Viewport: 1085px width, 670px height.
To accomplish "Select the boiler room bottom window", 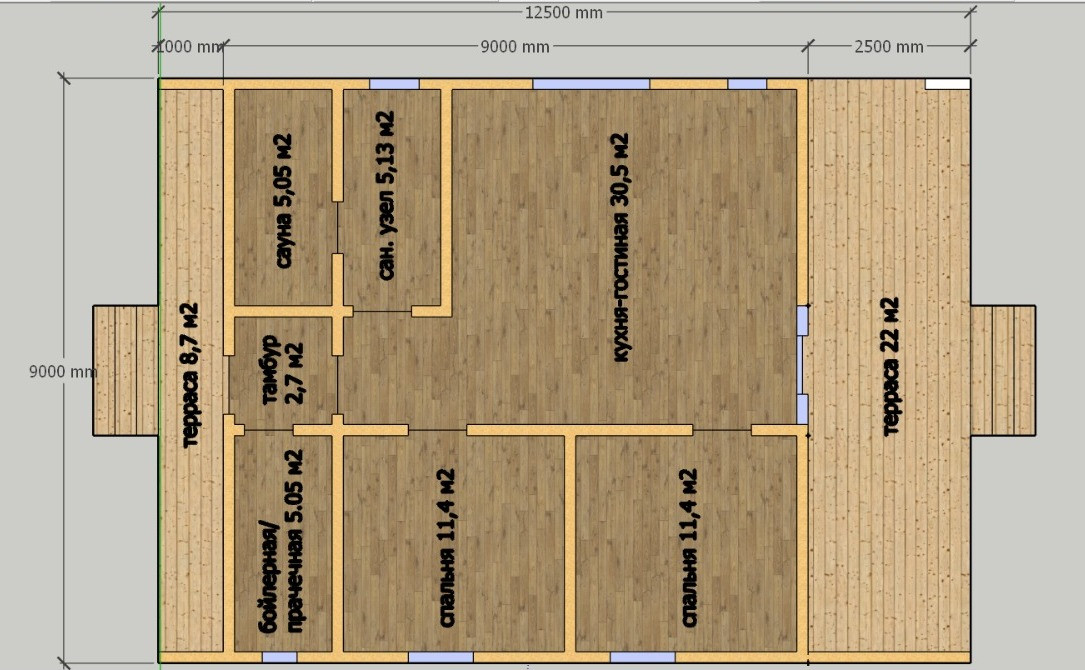I will click(x=280, y=657).
